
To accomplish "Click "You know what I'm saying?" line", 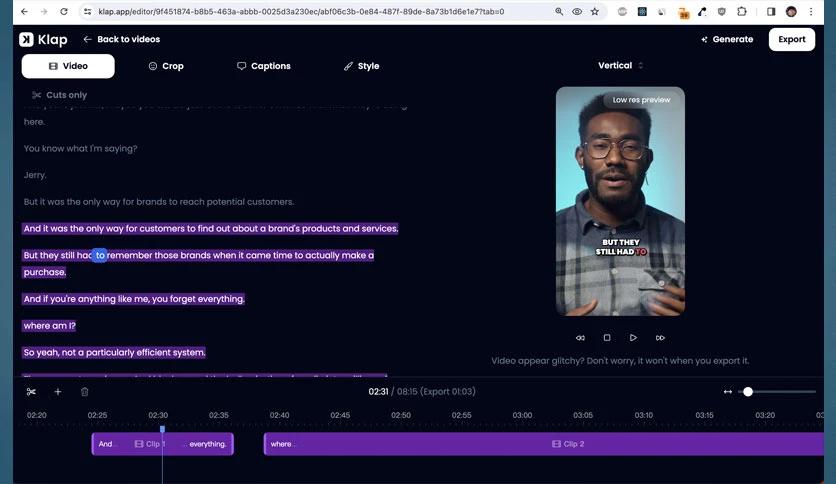I will [80, 148].
